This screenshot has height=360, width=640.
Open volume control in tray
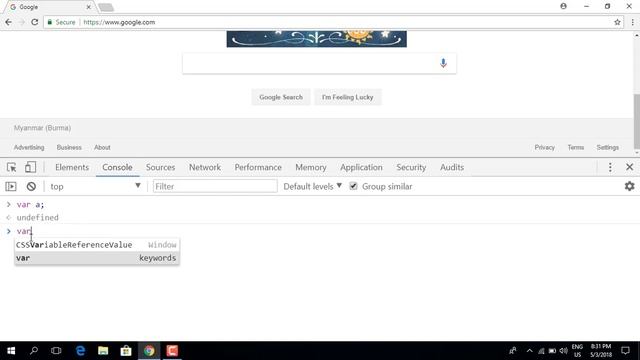coord(564,351)
